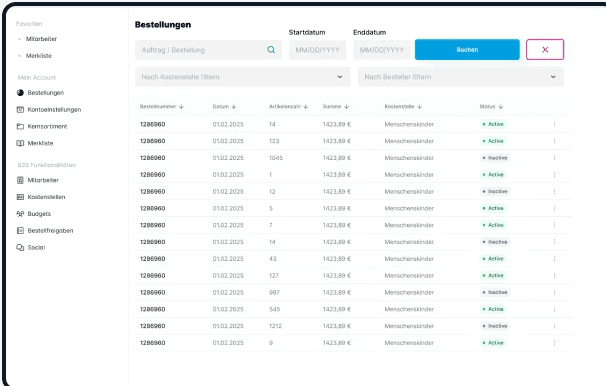This screenshot has width=606, height=386.
Task: Click the Enddatum date field
Action: [382, 50]
